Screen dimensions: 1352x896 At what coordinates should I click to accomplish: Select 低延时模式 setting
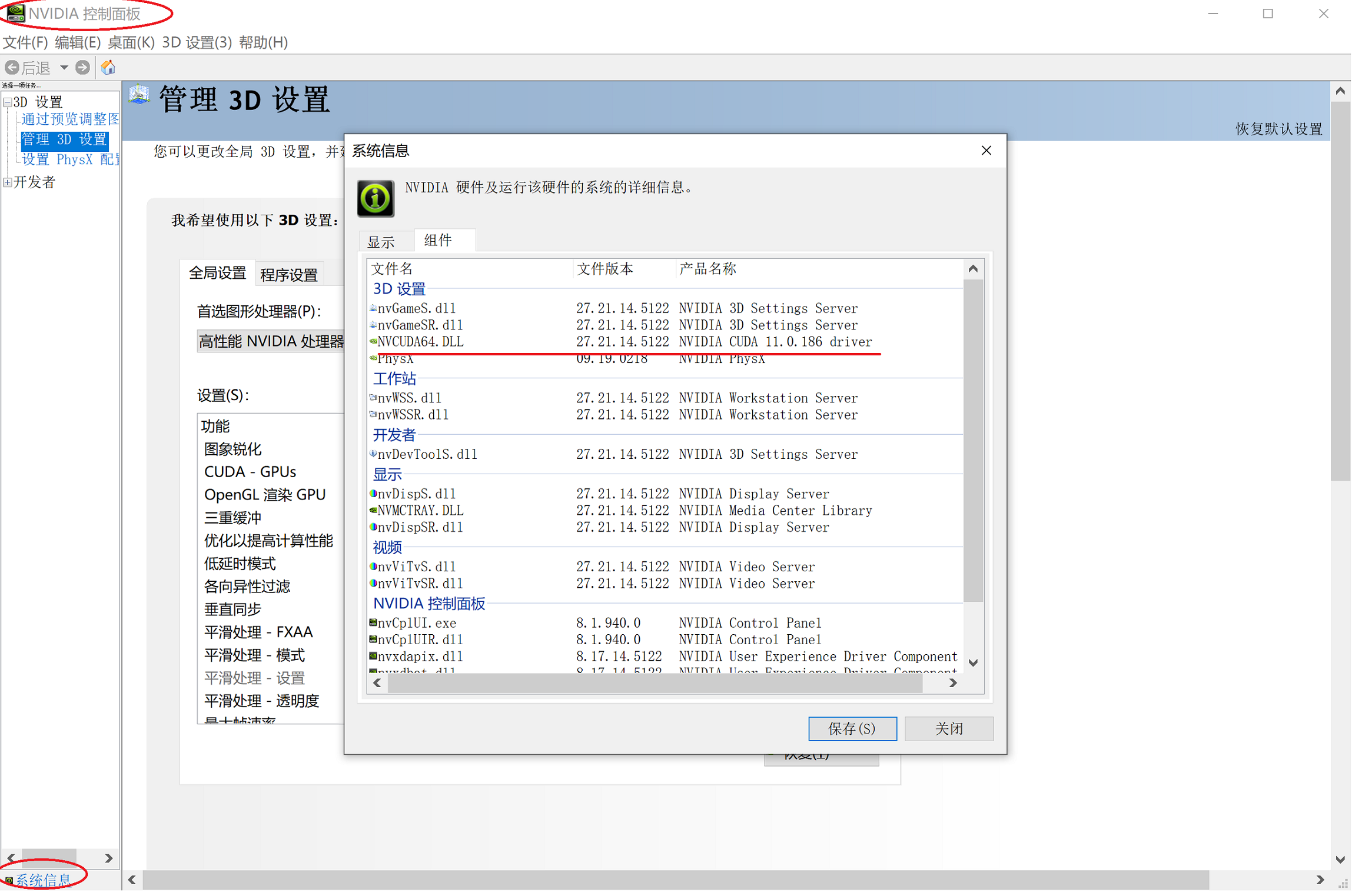[x=240, y=564]
